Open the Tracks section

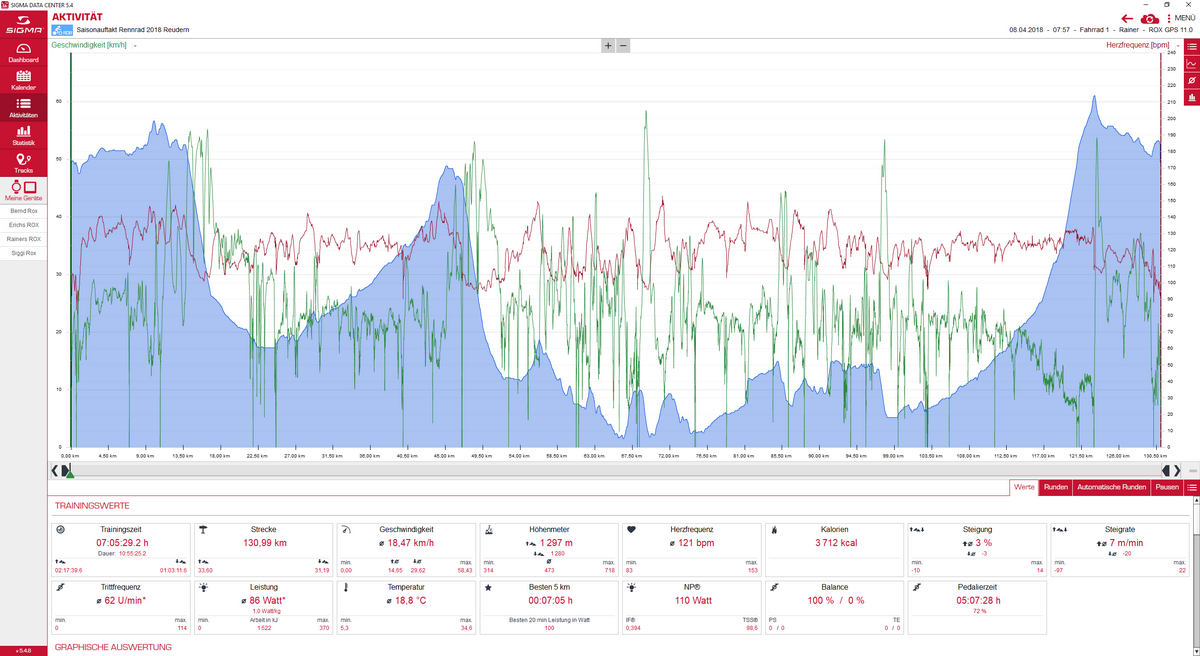(23, 164)
